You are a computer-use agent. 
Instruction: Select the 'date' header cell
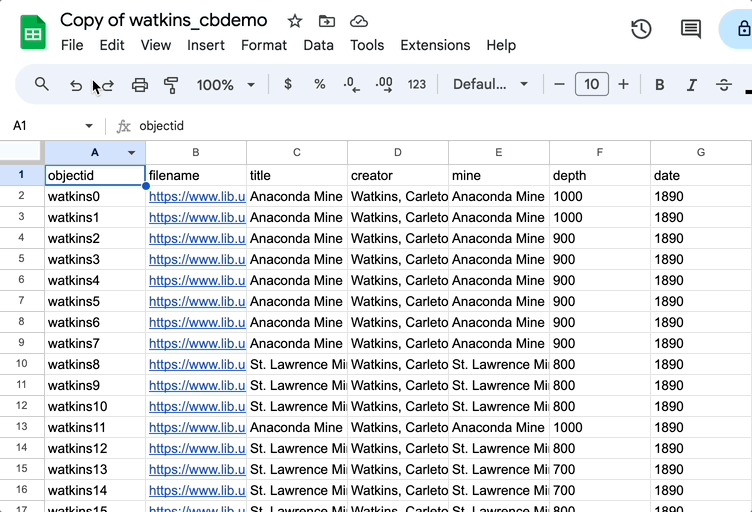701,175
